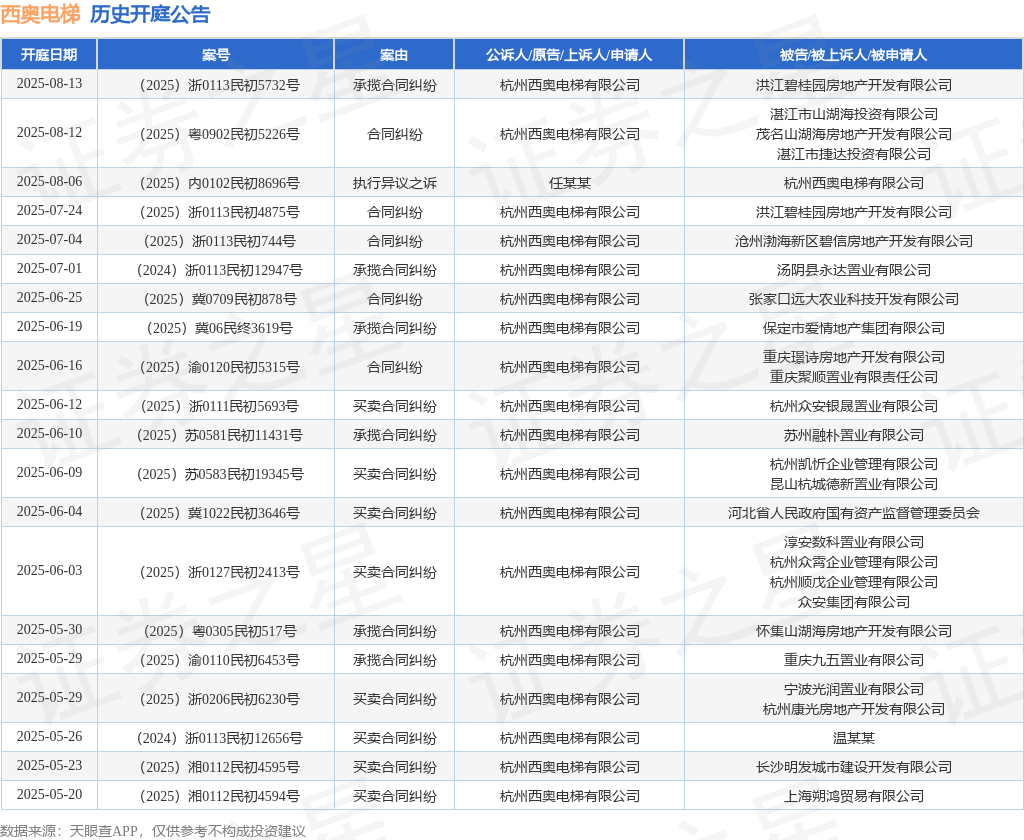This screenshot has width=1024, height=840.
Task: Click defendant 重庆聚顺置业有限责任公司
Action: [x=854, y=377]
